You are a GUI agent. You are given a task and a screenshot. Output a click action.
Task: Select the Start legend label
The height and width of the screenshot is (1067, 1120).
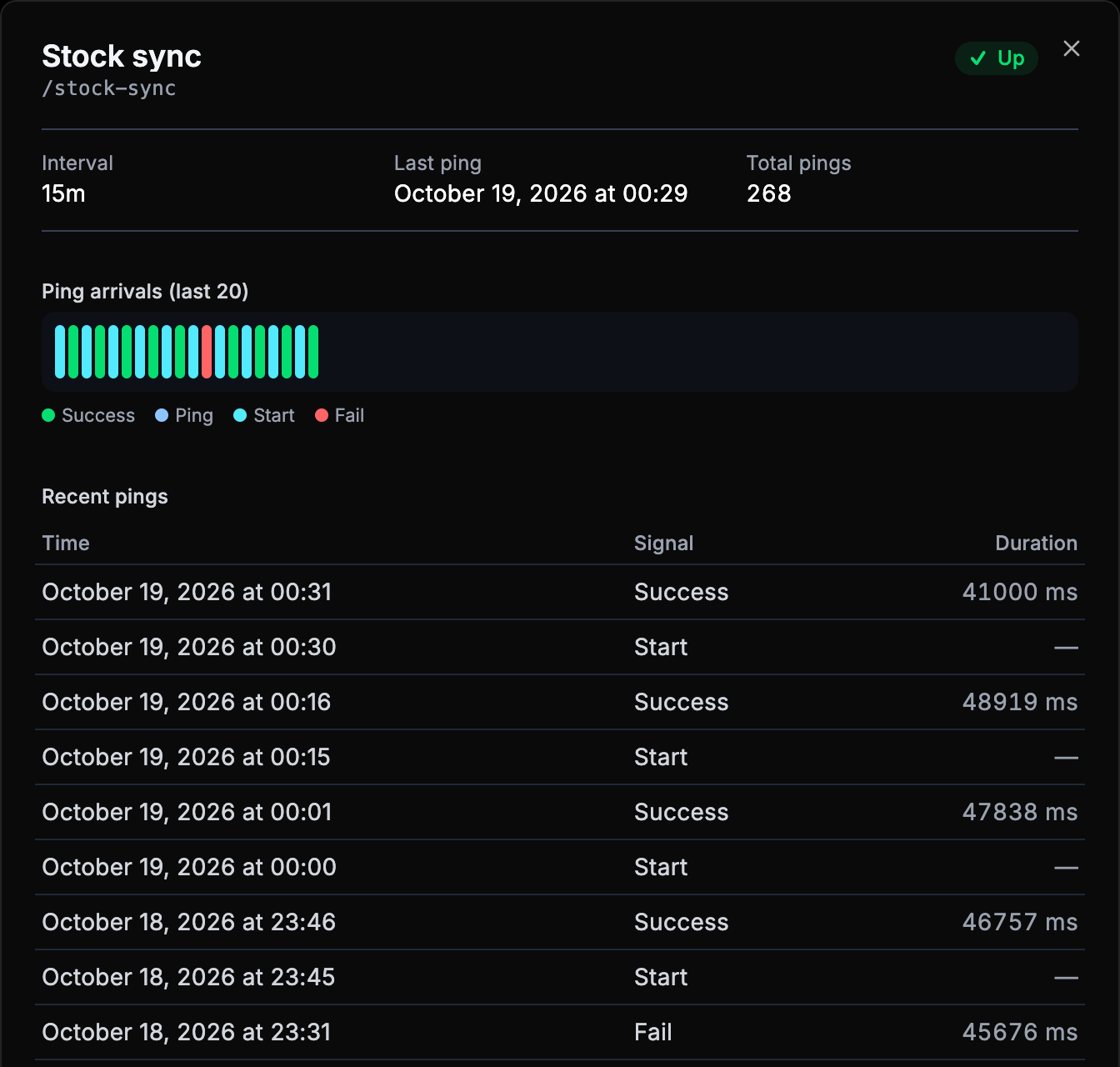[x=274, y=415]
